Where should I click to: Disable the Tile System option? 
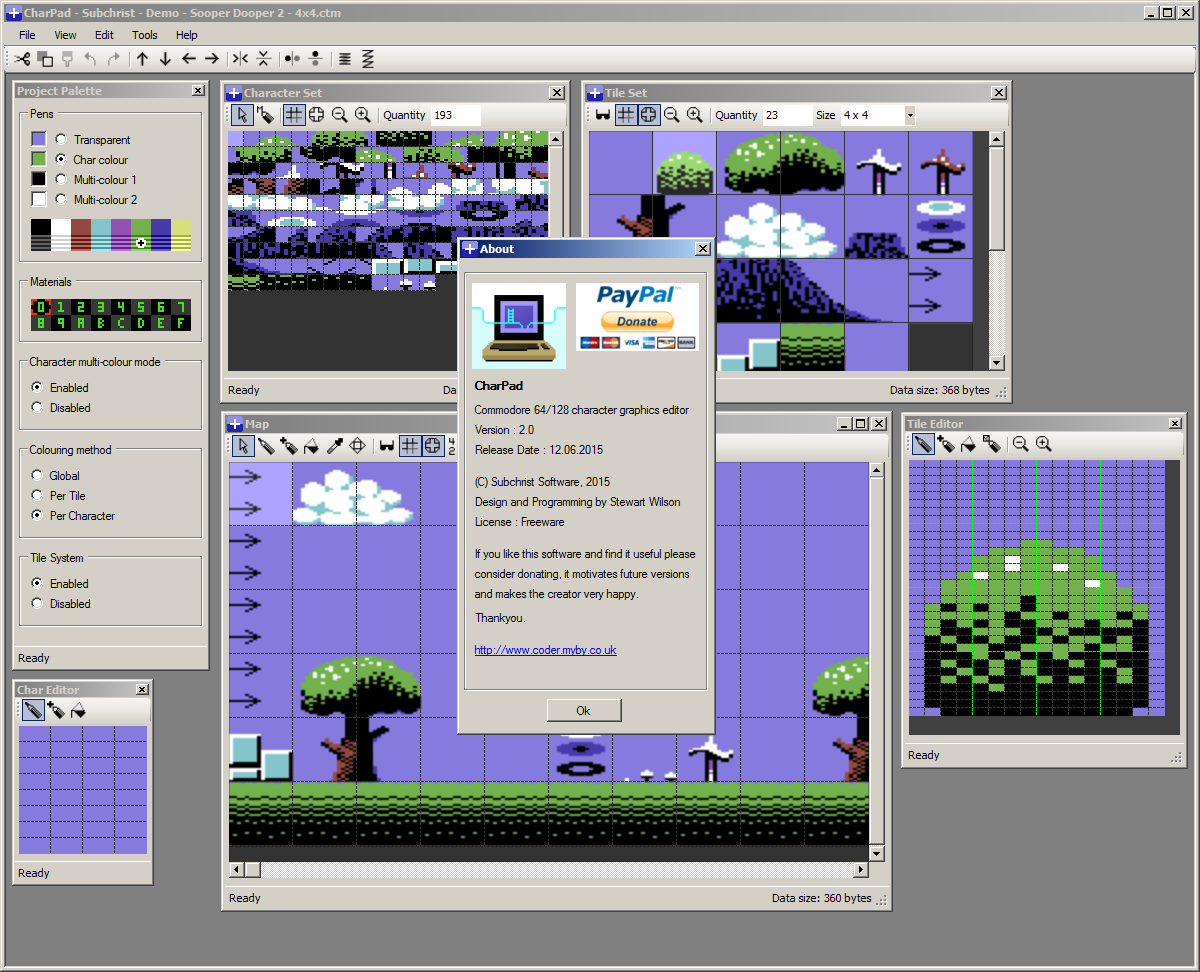pos(37,603)
